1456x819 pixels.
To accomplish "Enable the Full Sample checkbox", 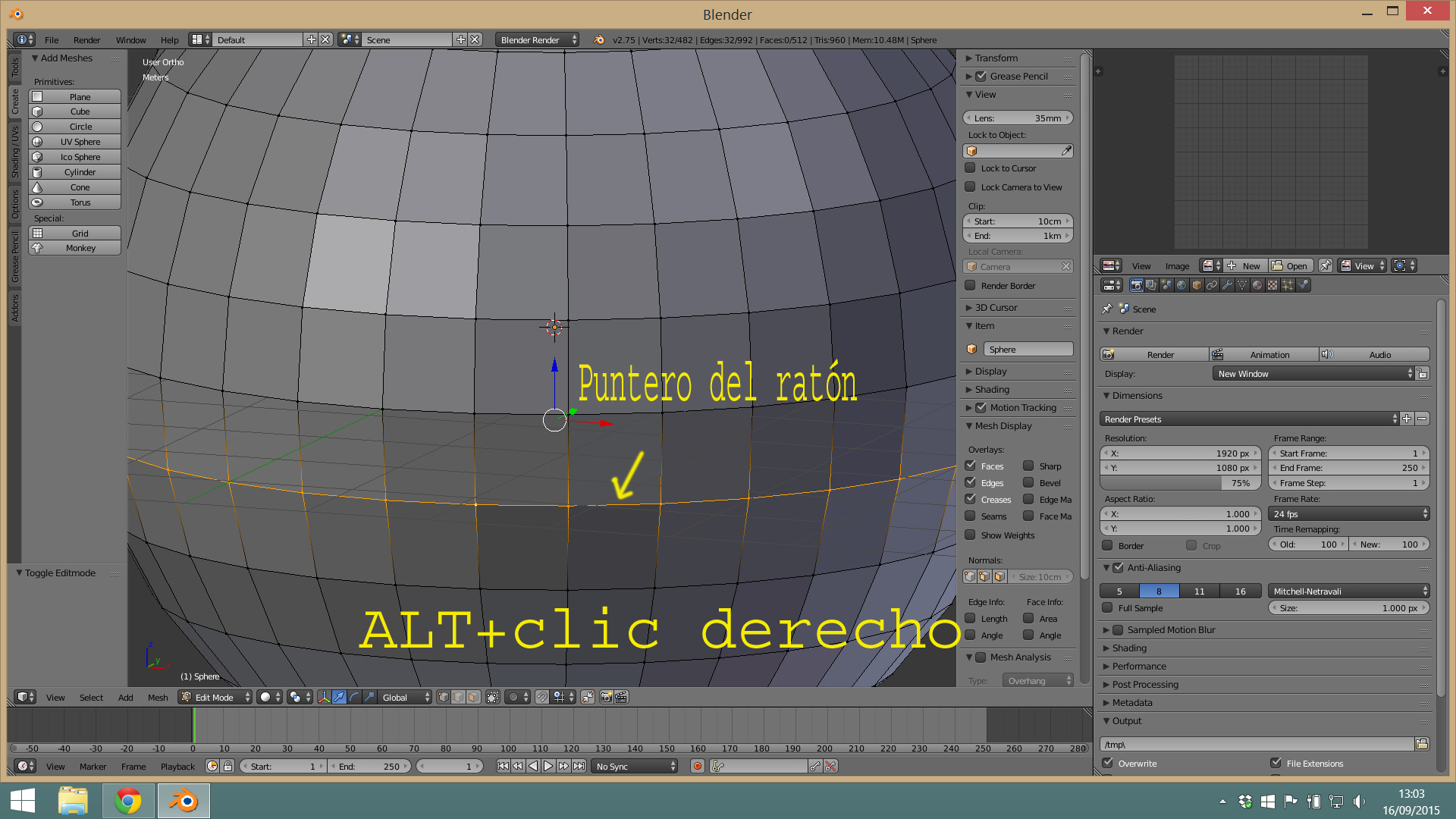I will click(1107, 607).
